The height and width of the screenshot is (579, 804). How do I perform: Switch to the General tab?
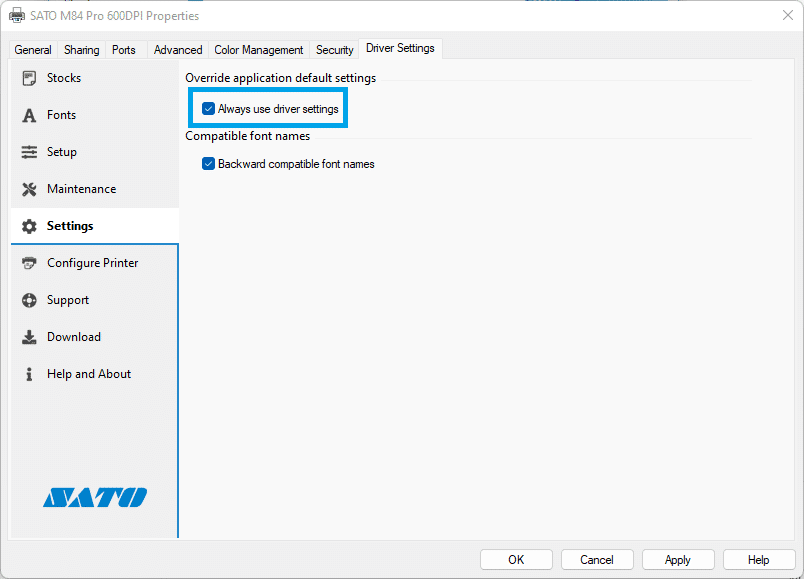[33, 50]
